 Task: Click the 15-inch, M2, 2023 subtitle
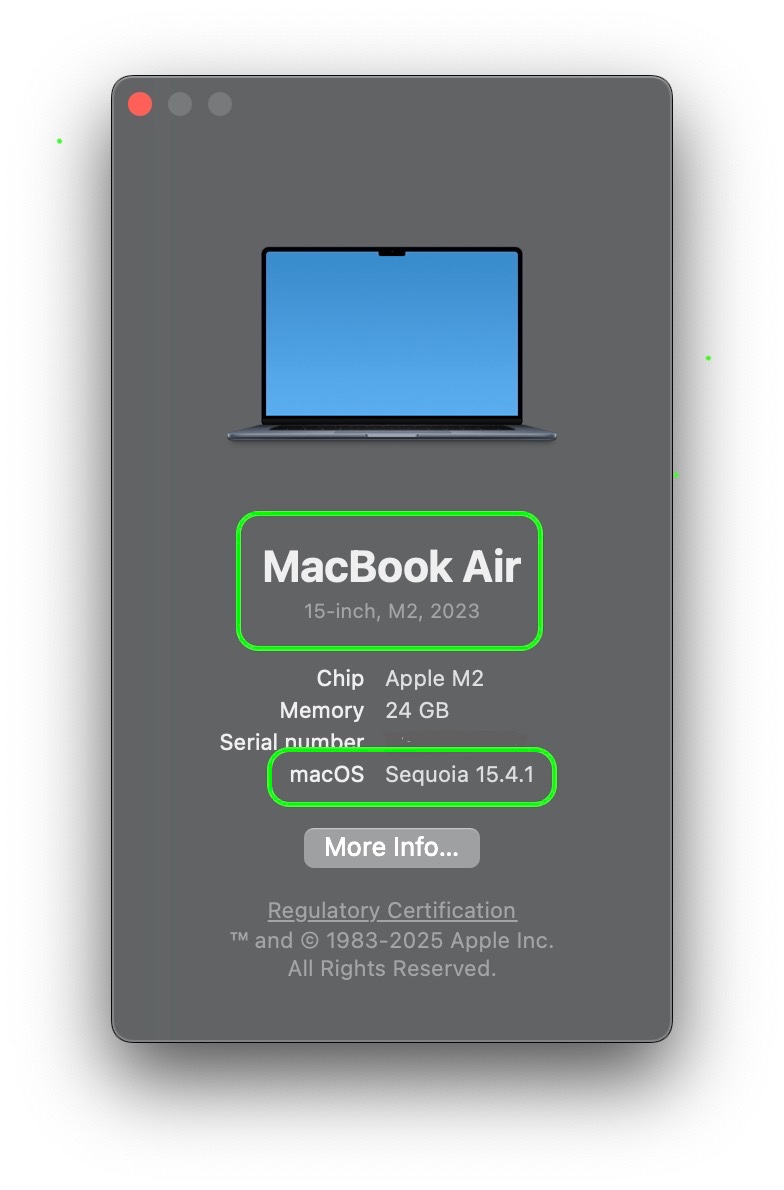click(x=392, y=611)
